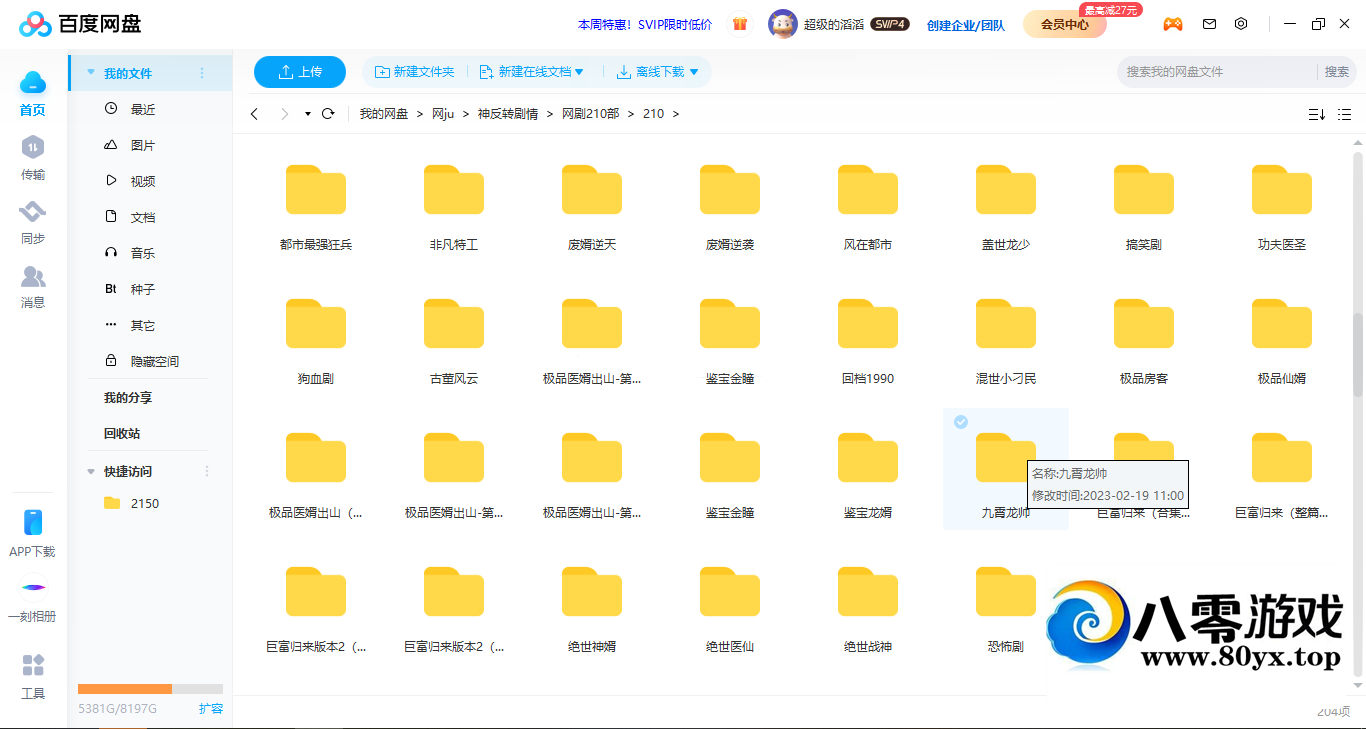
Task: Open the 首页 home section
Action: click(33, 94)
